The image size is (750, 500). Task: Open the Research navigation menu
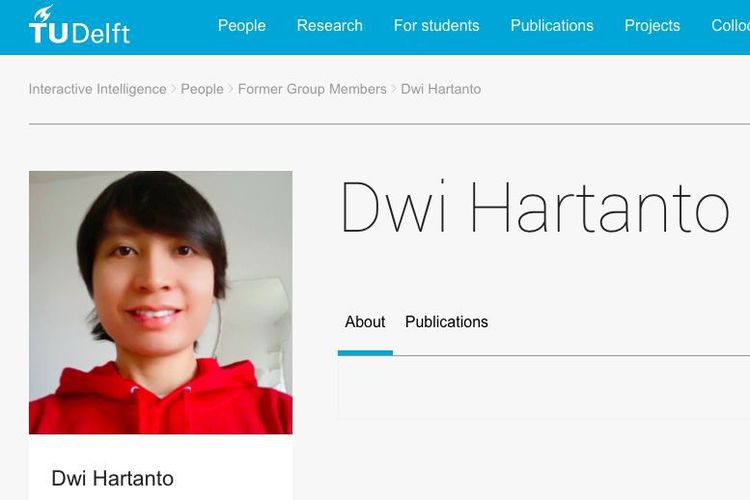point(330,25)
